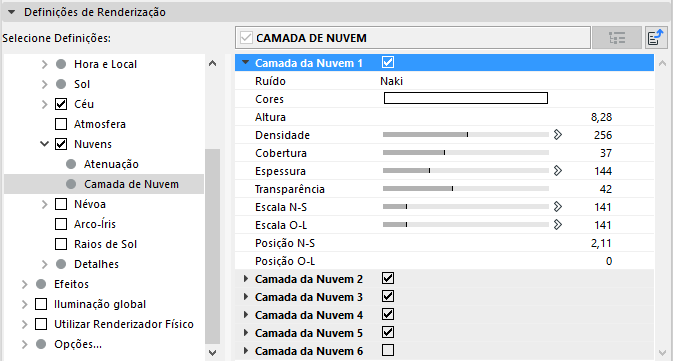This screenshot has height=361, width=673.
Task: Uncheck Camada da Nuvem 2 checkbox
Action: point(388,278)
